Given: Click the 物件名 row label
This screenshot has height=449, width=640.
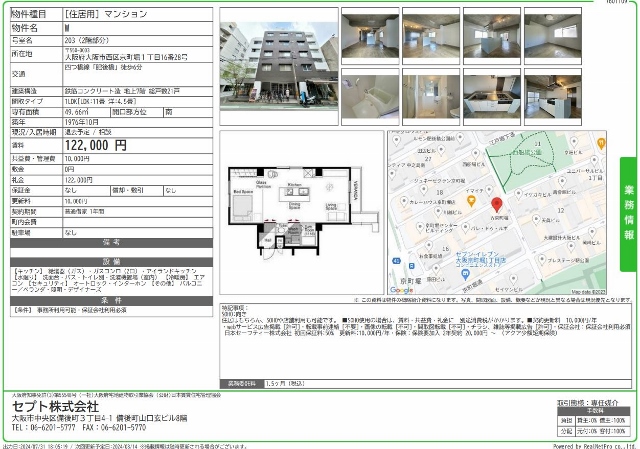Looking at the screenshot, I should point(24,28).
